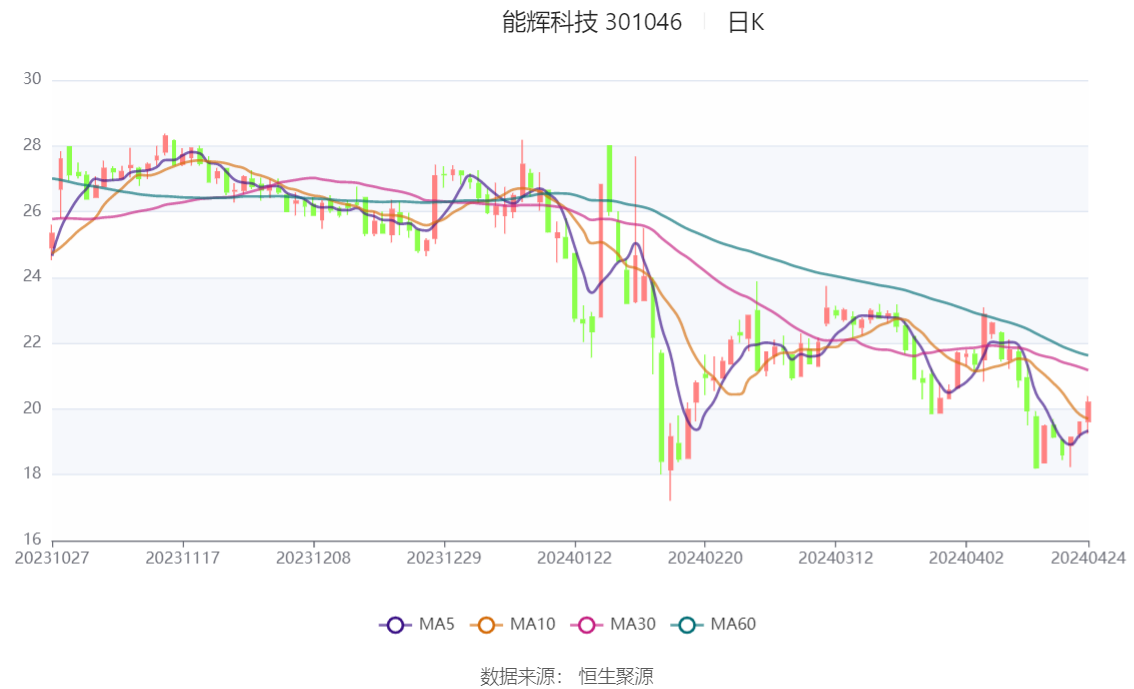
Task: Toggle the MA5 series via its text label
Action: (436, 625)
